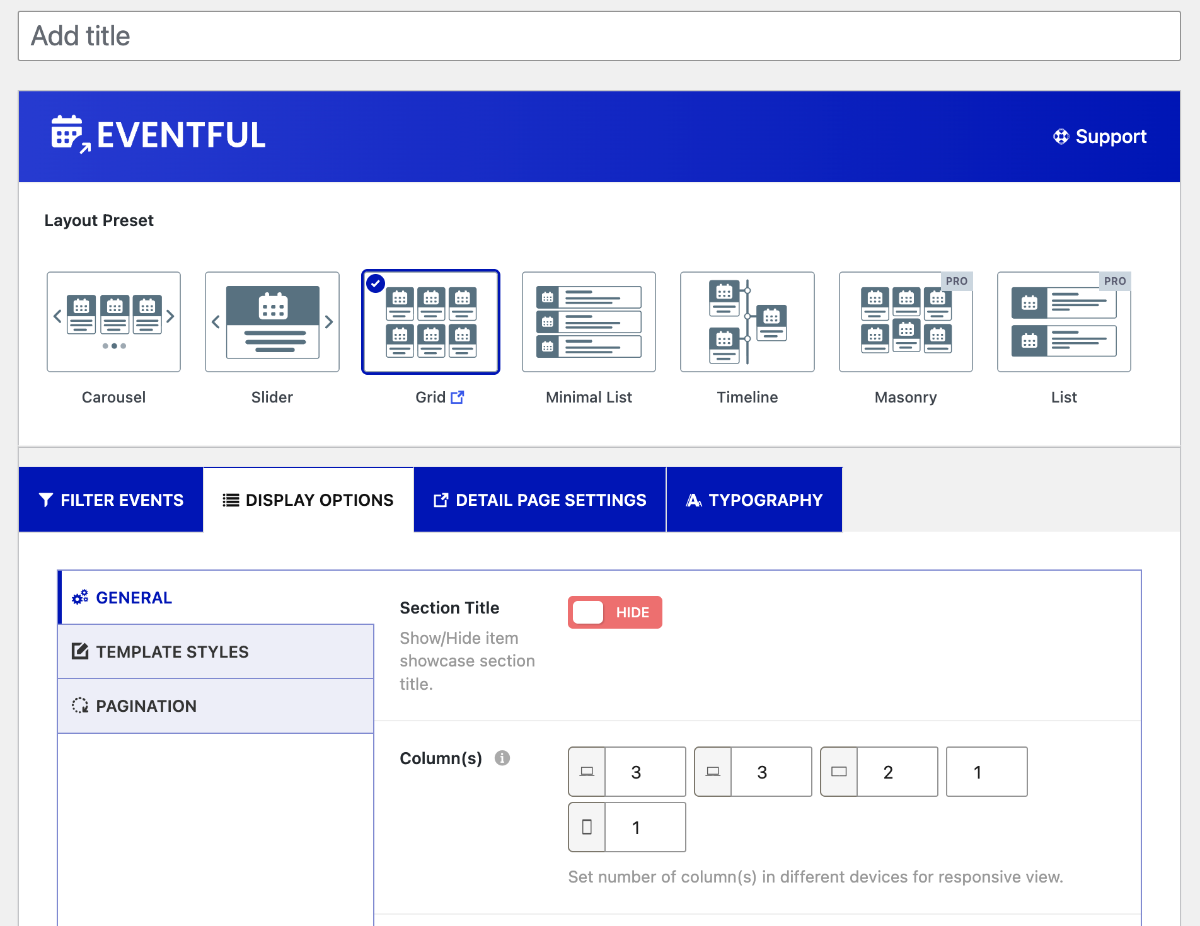Switch to the Display Options tab
Screen dimensions: 1200x926
309,500
